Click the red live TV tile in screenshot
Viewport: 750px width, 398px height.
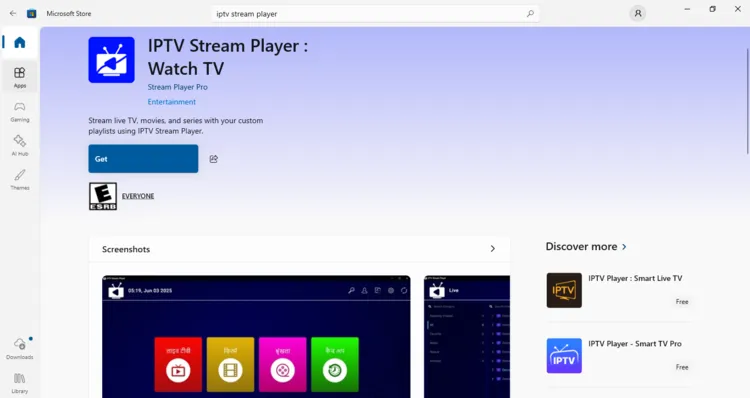click(178, 365)
